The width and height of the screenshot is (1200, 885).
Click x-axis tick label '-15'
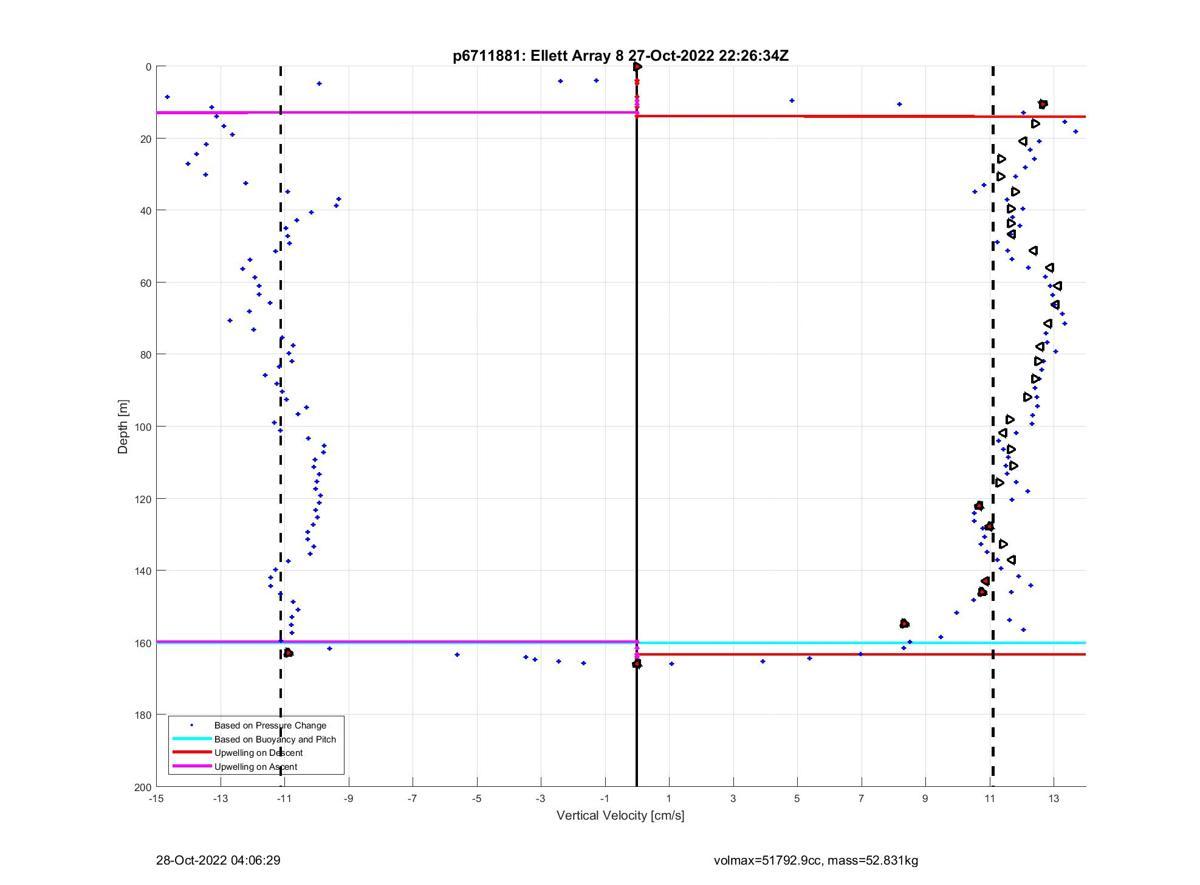point(156,798)
